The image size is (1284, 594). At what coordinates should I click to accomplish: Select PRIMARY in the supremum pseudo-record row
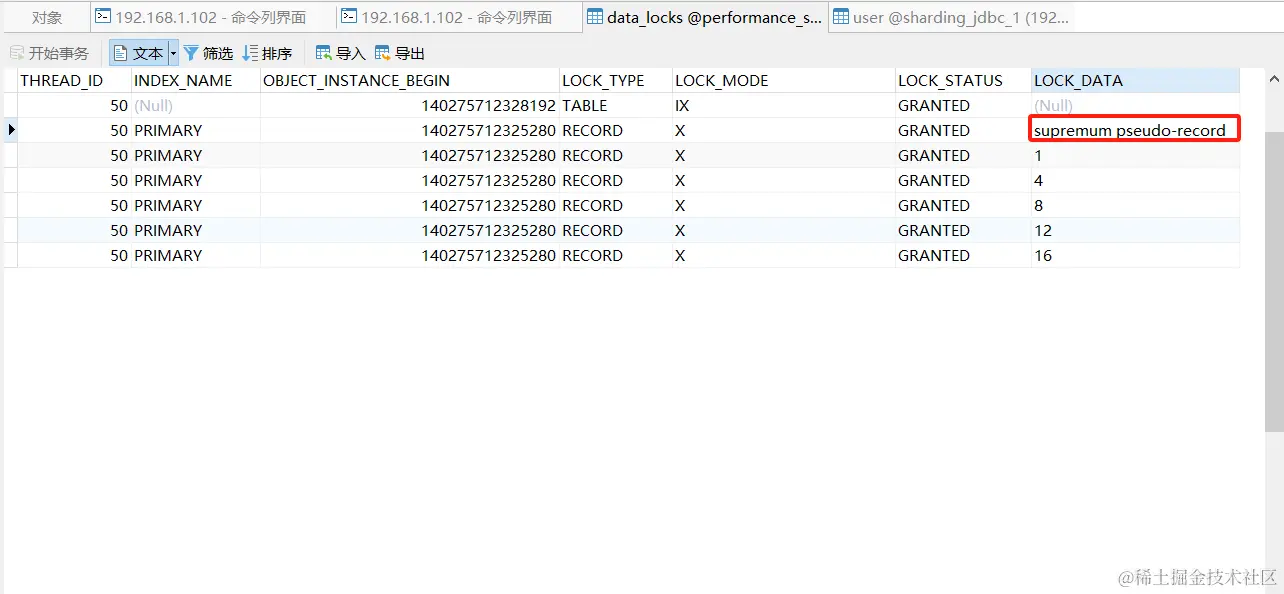(195, 130)
